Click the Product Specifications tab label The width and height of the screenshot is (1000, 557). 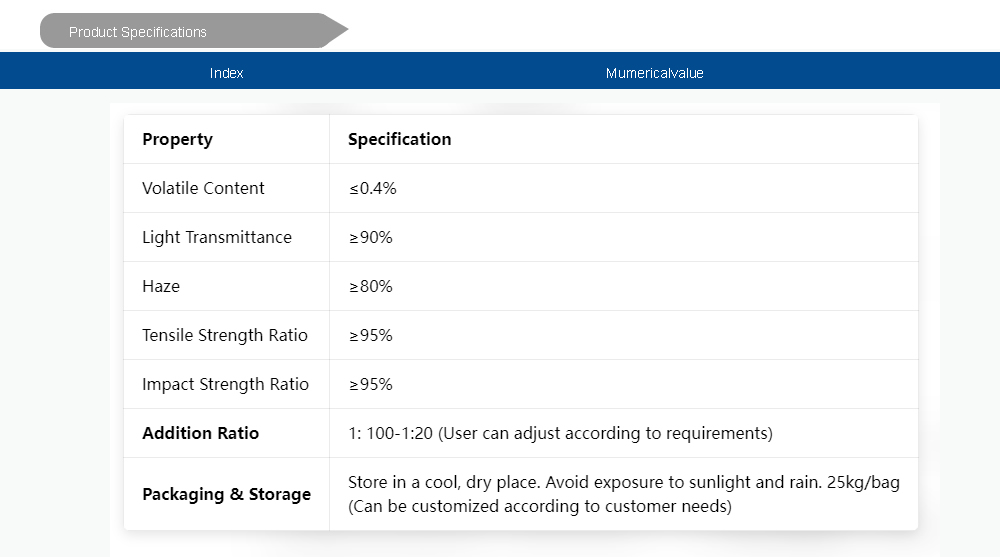click(138, 32)
